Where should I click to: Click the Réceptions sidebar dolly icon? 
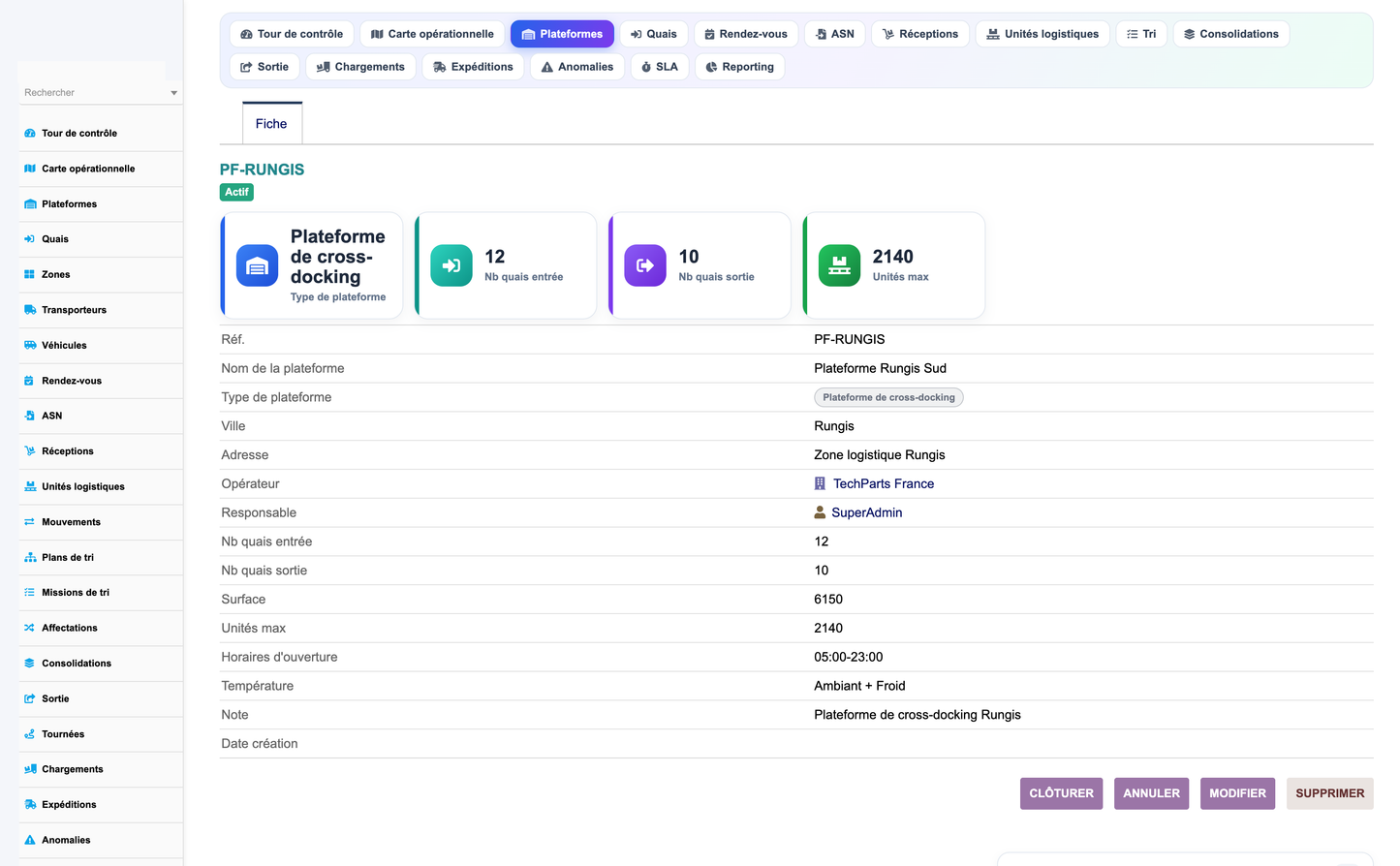coord(30,451)
